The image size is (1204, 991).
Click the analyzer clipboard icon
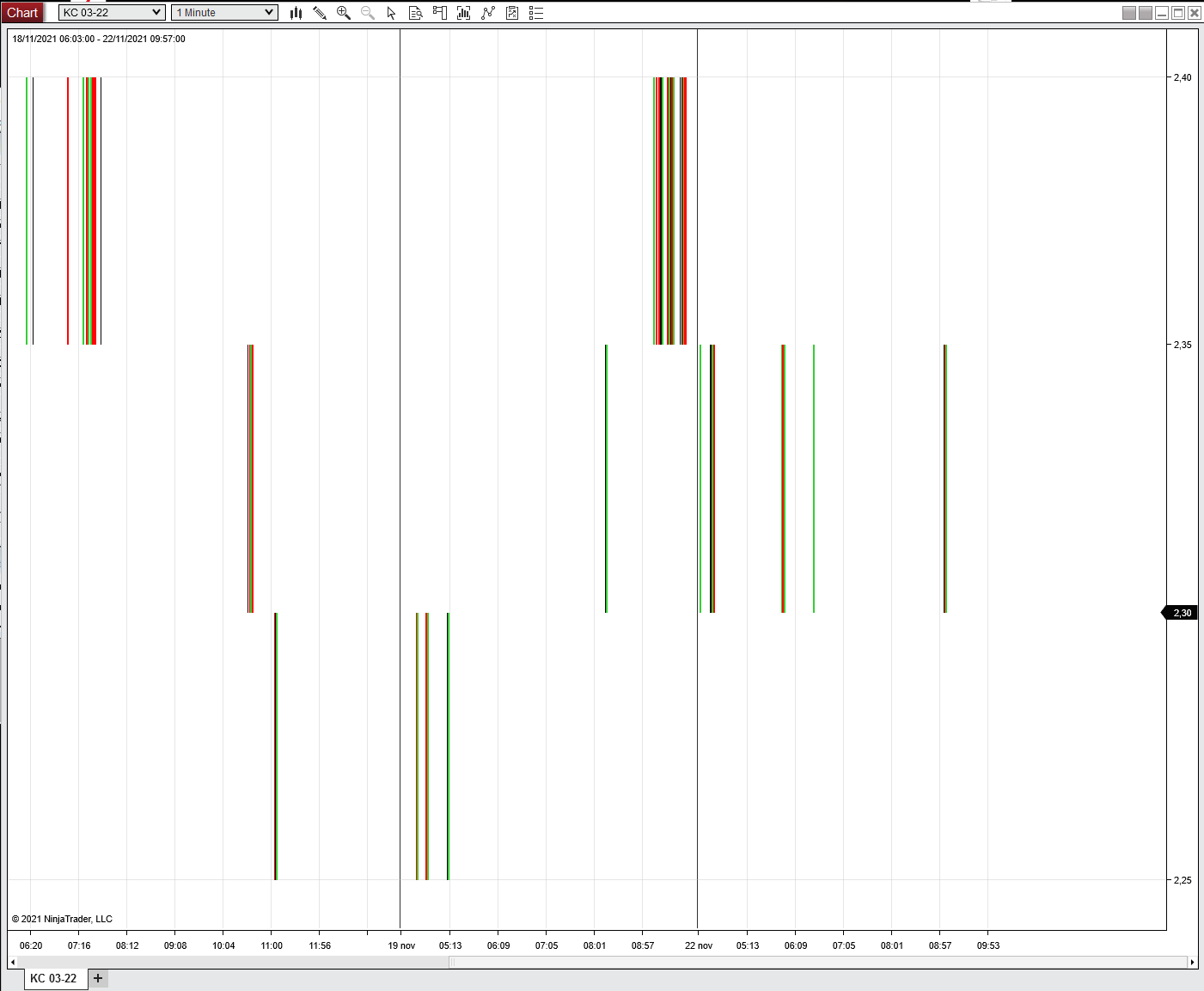511,13
